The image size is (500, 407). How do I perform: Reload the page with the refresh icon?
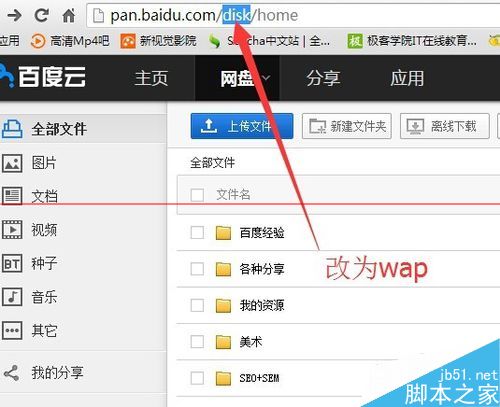[41, 15]
